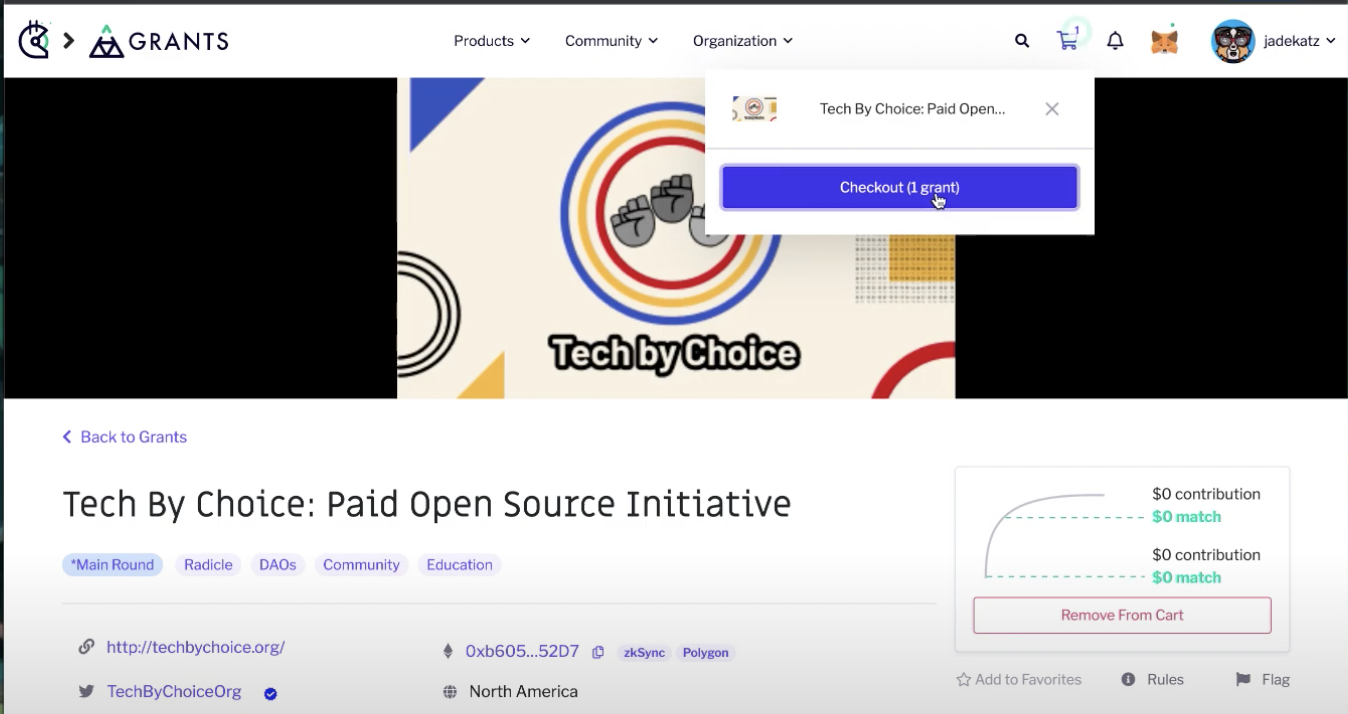Remove Tech By Choice from cart popup

click(1052, 109)
